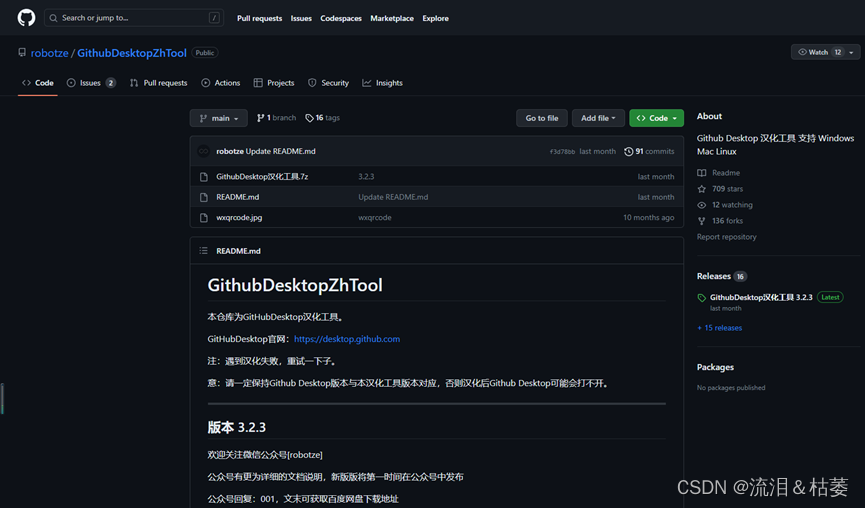865x508 pixels.
Task: Switch to the Actions tab
Action: coord(221,83)
